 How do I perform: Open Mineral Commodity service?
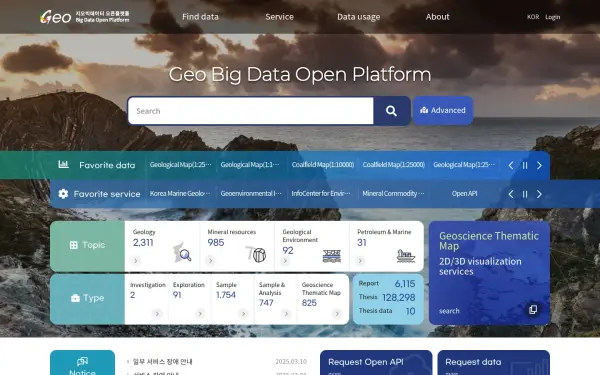coord(393,194)
